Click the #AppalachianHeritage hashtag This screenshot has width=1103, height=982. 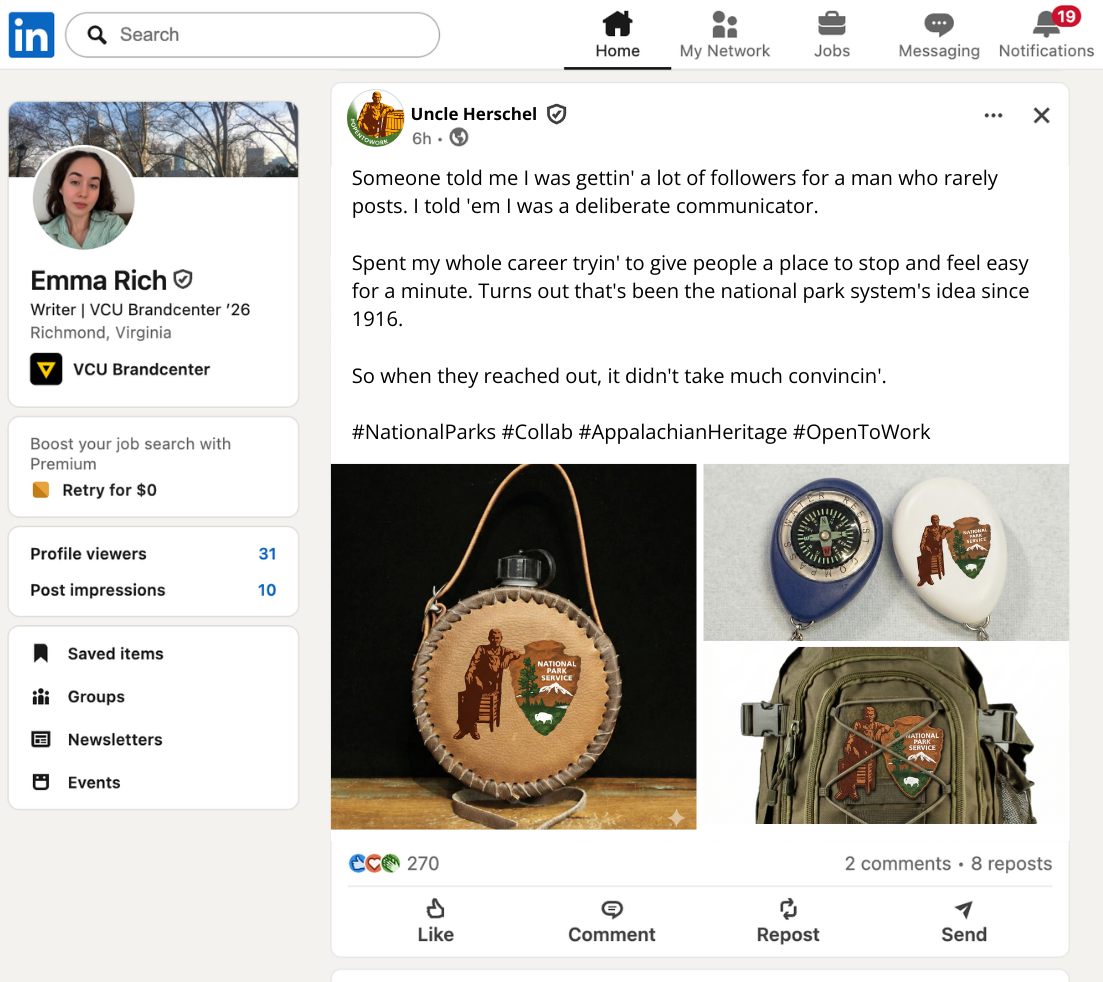pos(682,432)
